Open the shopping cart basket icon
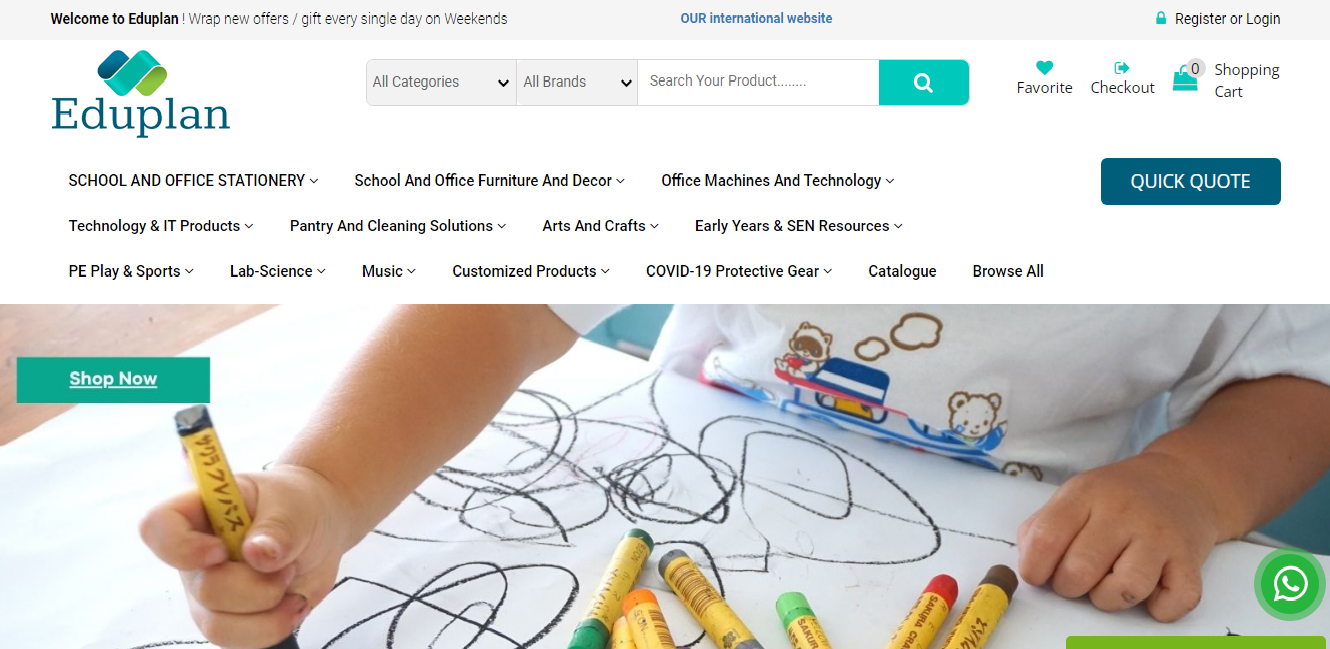The width and height of the screenshot is (1330, 649). click(1185, 79)
